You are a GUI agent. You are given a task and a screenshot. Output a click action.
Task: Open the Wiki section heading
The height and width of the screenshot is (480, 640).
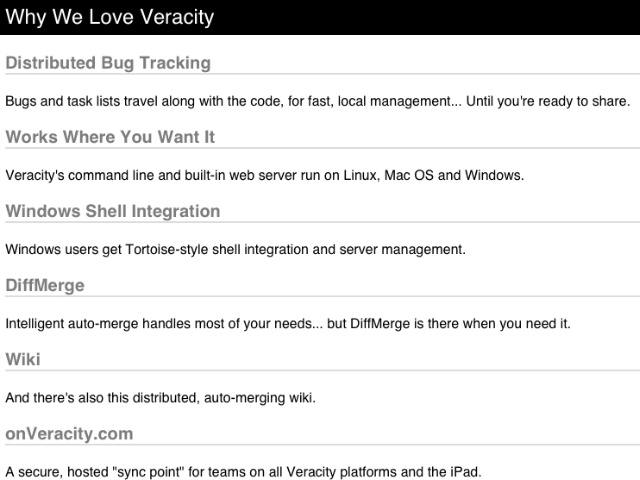23,359
